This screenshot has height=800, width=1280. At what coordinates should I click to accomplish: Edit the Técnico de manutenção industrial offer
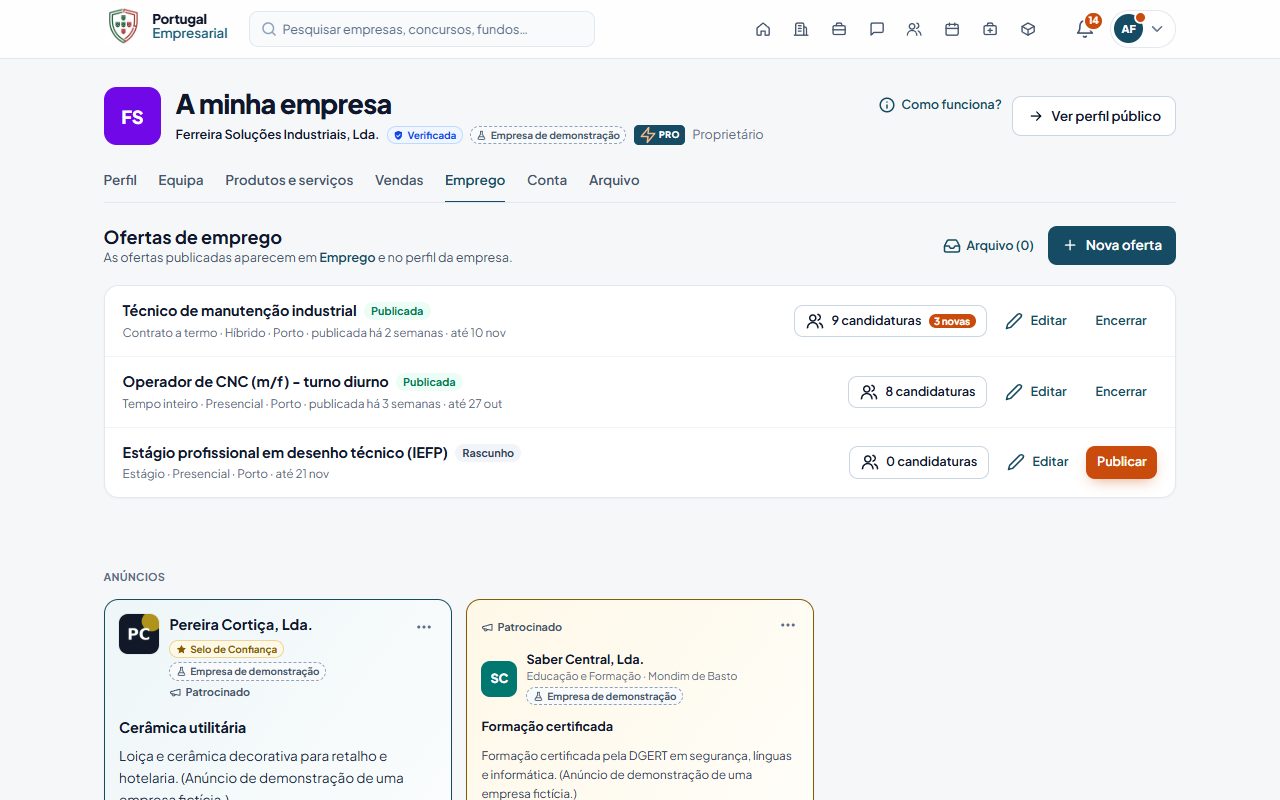[1036, 321]
